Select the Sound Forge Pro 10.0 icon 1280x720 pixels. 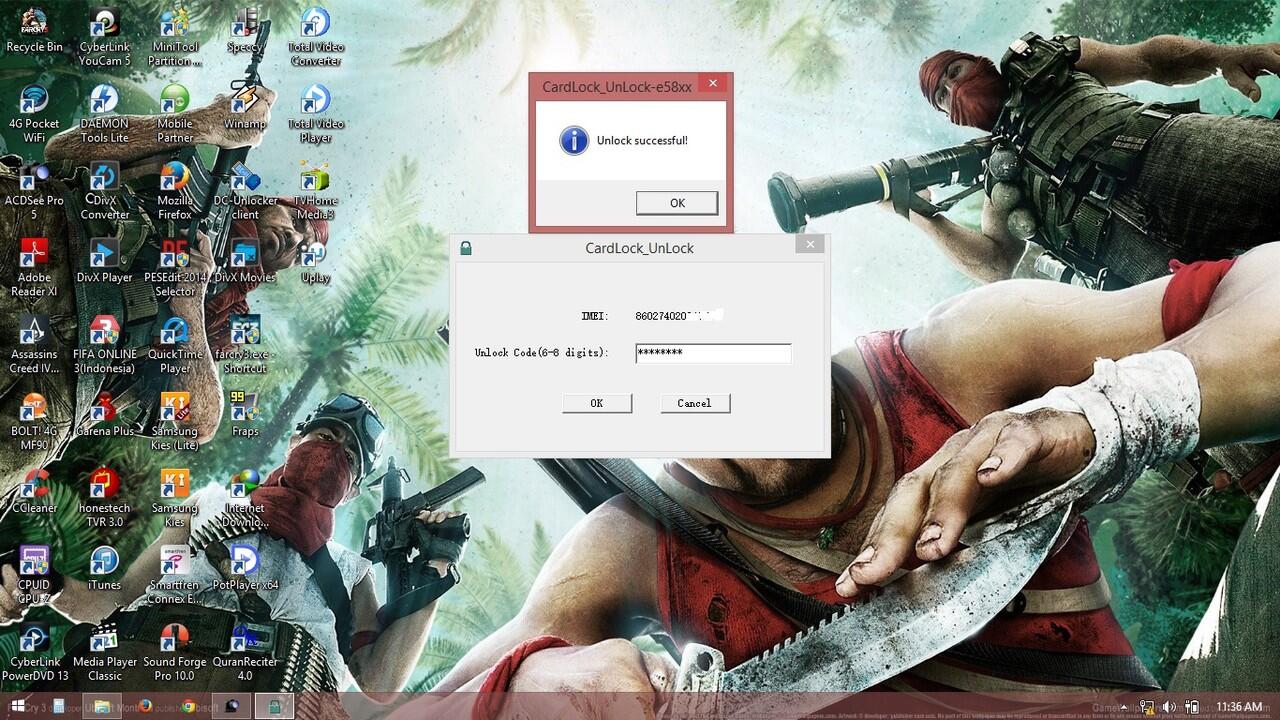coord(175,653)
